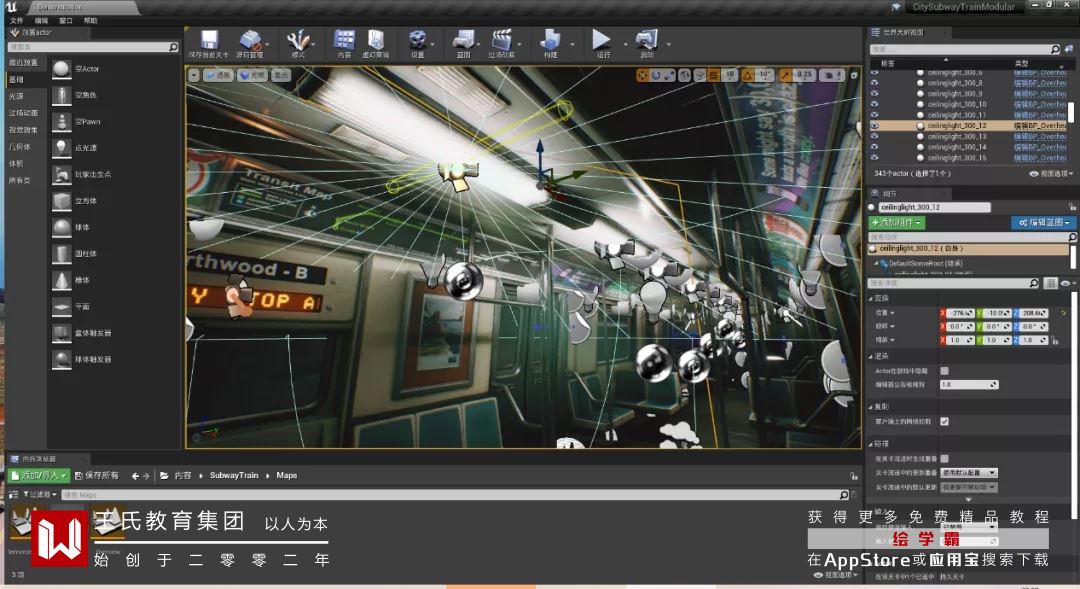Open the Add Component green dropdown
The image size is (1080, 589).
click(x=897, y=223)
